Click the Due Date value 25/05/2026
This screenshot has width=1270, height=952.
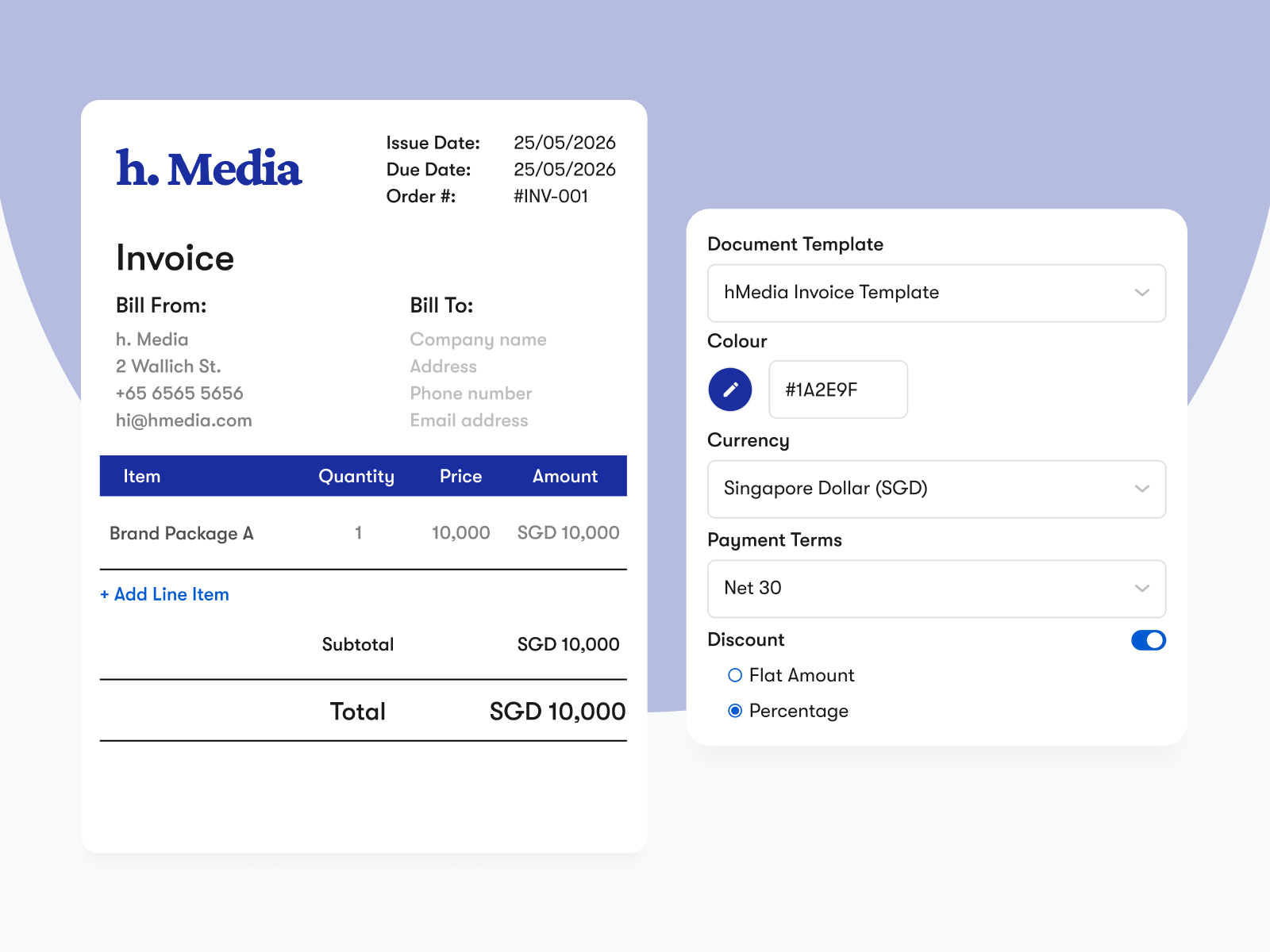click(x=564, y=170)
